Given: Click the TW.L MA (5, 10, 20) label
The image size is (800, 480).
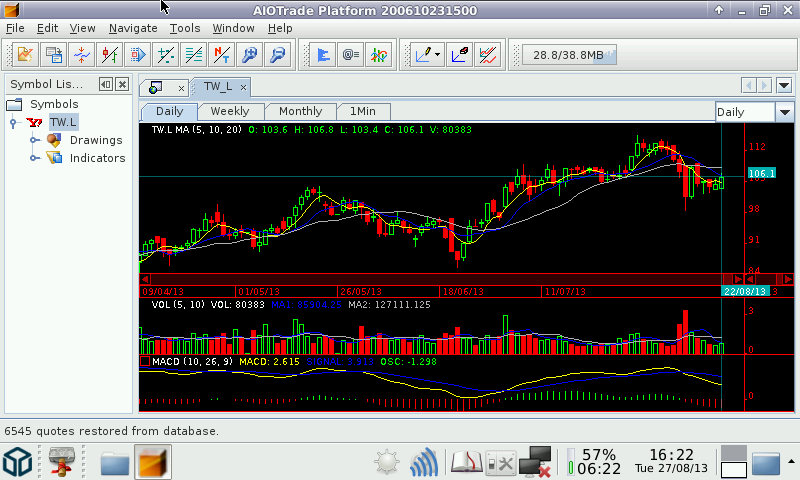Looking at the screenshot, I should 196,130.
